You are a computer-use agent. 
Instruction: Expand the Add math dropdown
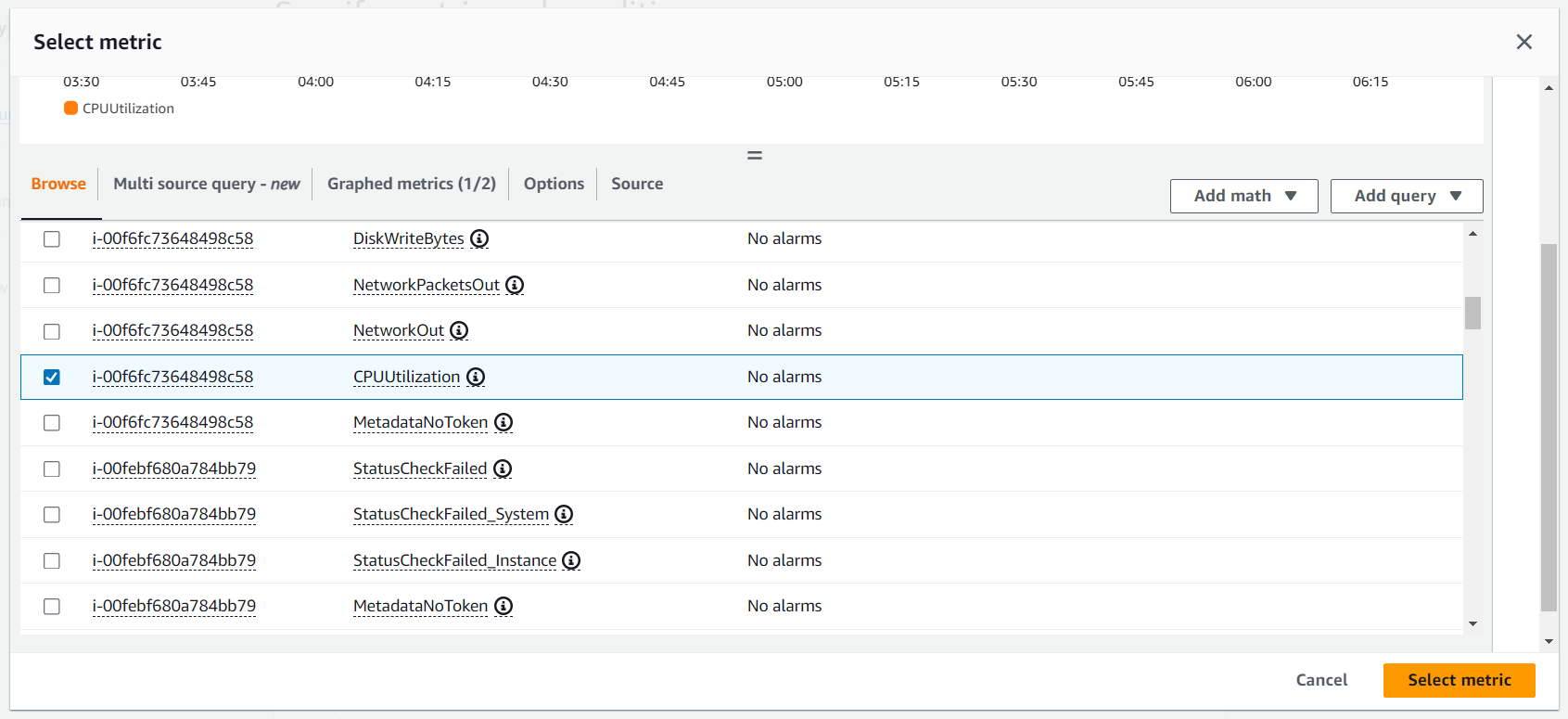(x=1243, y=196)
